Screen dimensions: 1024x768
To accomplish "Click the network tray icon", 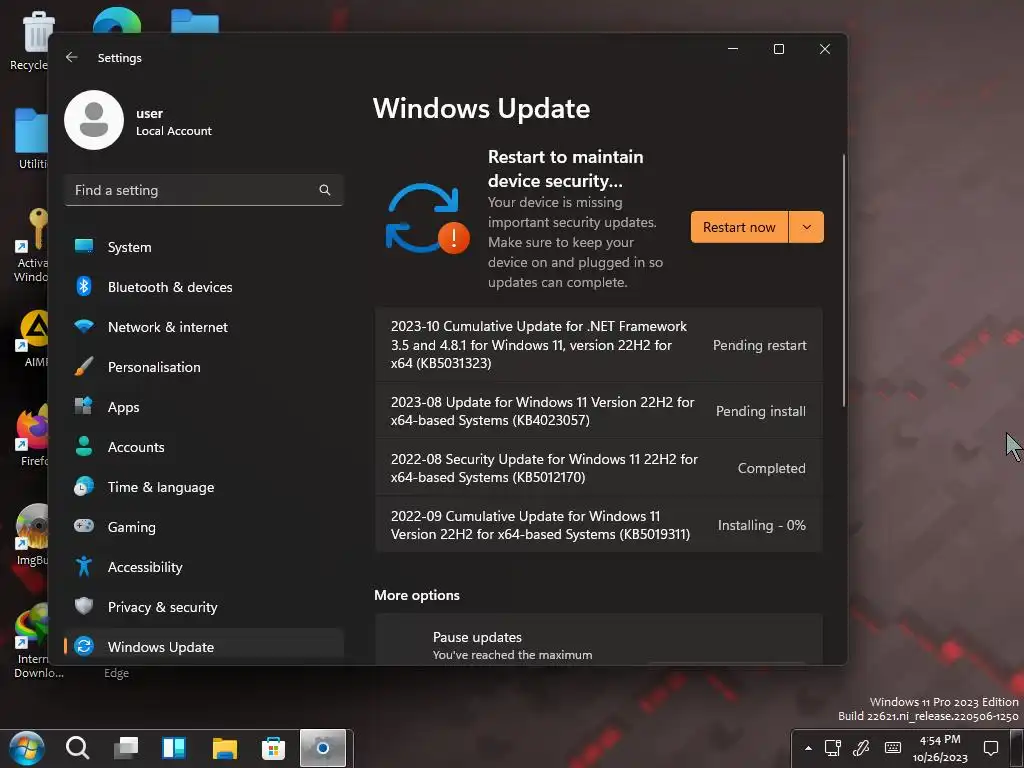I will click(833, 748).
